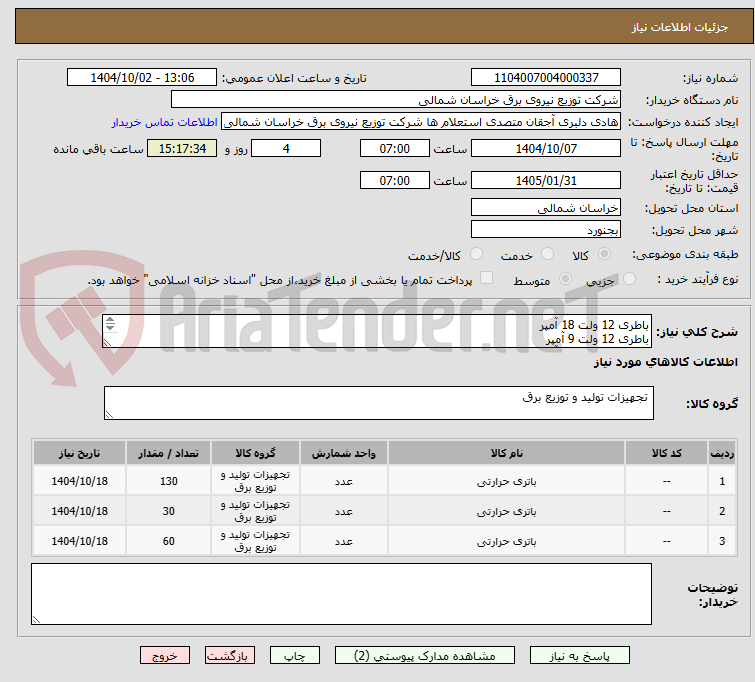Click the response deadline time 07:00 field
The height and width of the screenshot is (682, 755).
pyautogui.click(x=394, y=148)
